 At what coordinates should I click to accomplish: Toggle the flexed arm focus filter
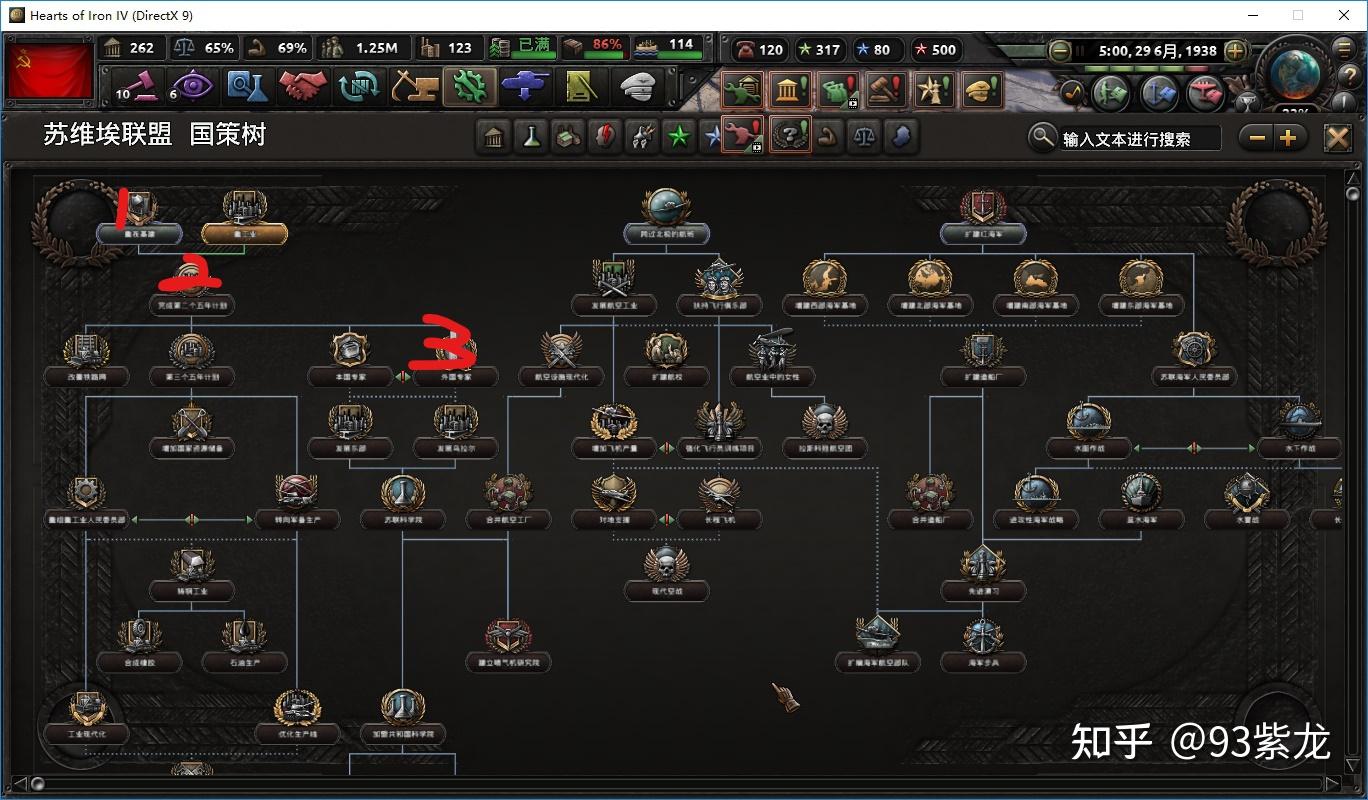[x=827, y=136]
